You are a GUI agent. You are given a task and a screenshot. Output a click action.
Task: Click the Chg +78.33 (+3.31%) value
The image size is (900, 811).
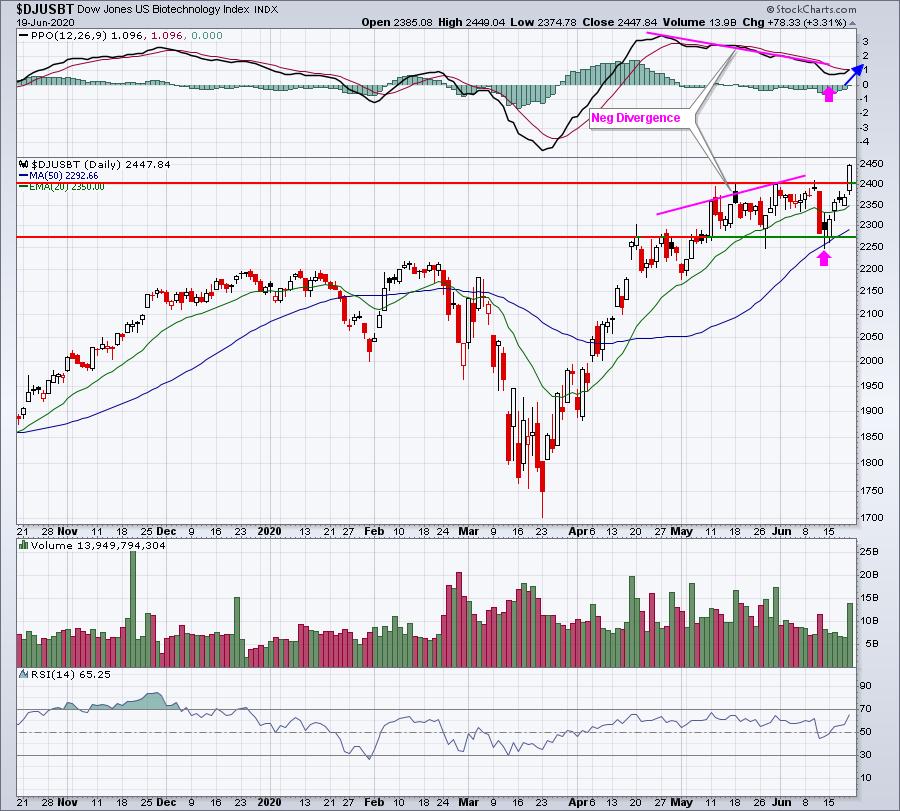pyautogui.click(x=794, y=22)
